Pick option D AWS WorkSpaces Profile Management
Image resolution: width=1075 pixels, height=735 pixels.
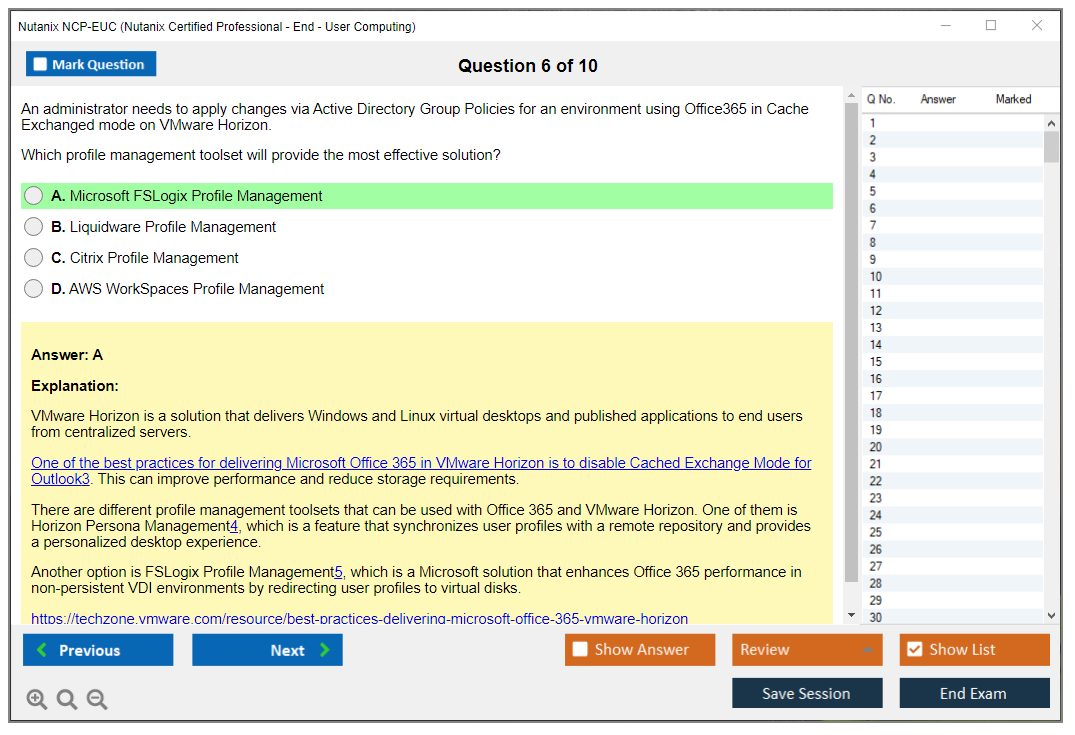pyautogui.click(x=34, y=289)
